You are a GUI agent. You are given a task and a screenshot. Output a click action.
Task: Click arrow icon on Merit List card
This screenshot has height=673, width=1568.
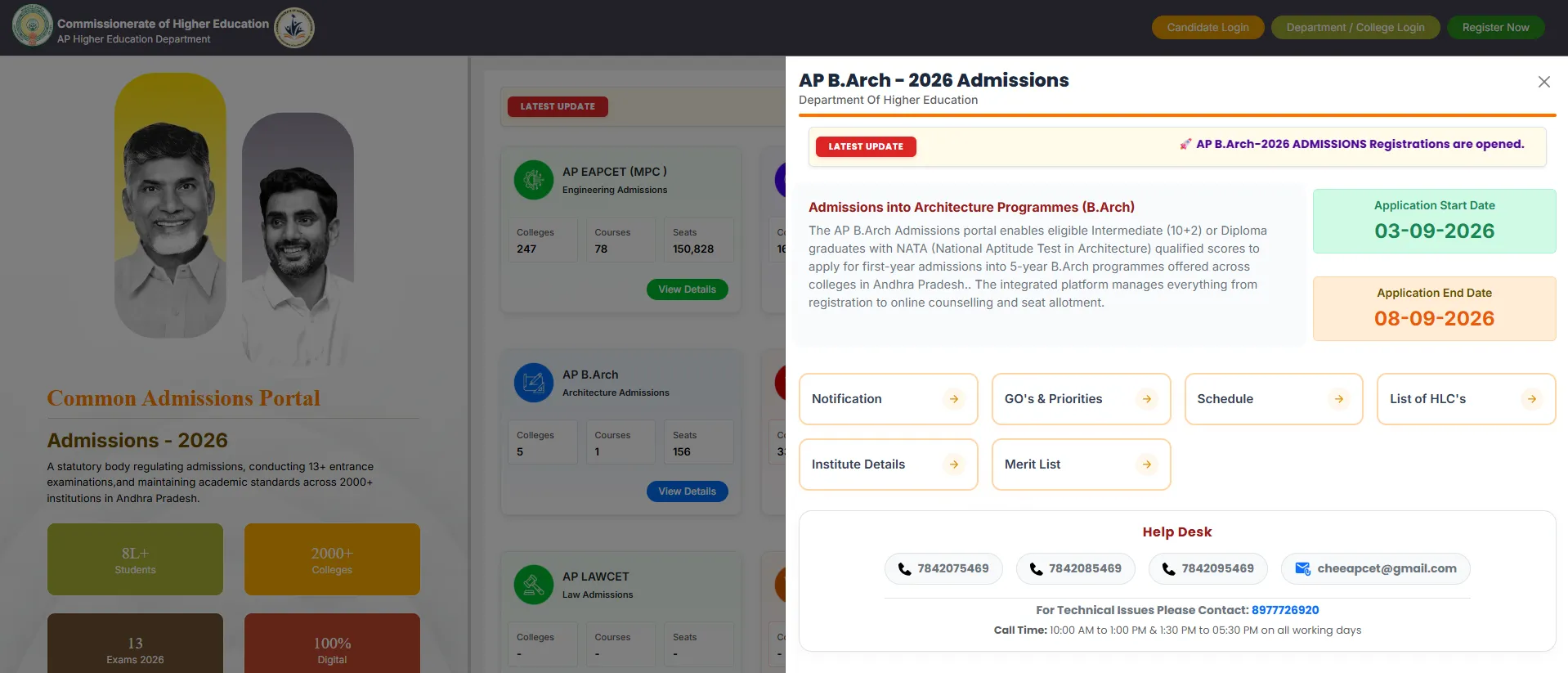(1147, 464)
